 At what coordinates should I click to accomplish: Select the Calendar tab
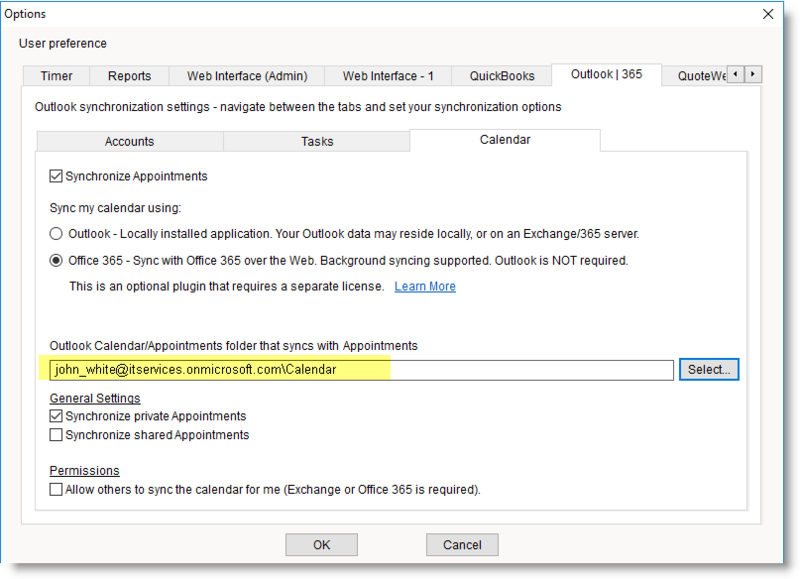503,140
